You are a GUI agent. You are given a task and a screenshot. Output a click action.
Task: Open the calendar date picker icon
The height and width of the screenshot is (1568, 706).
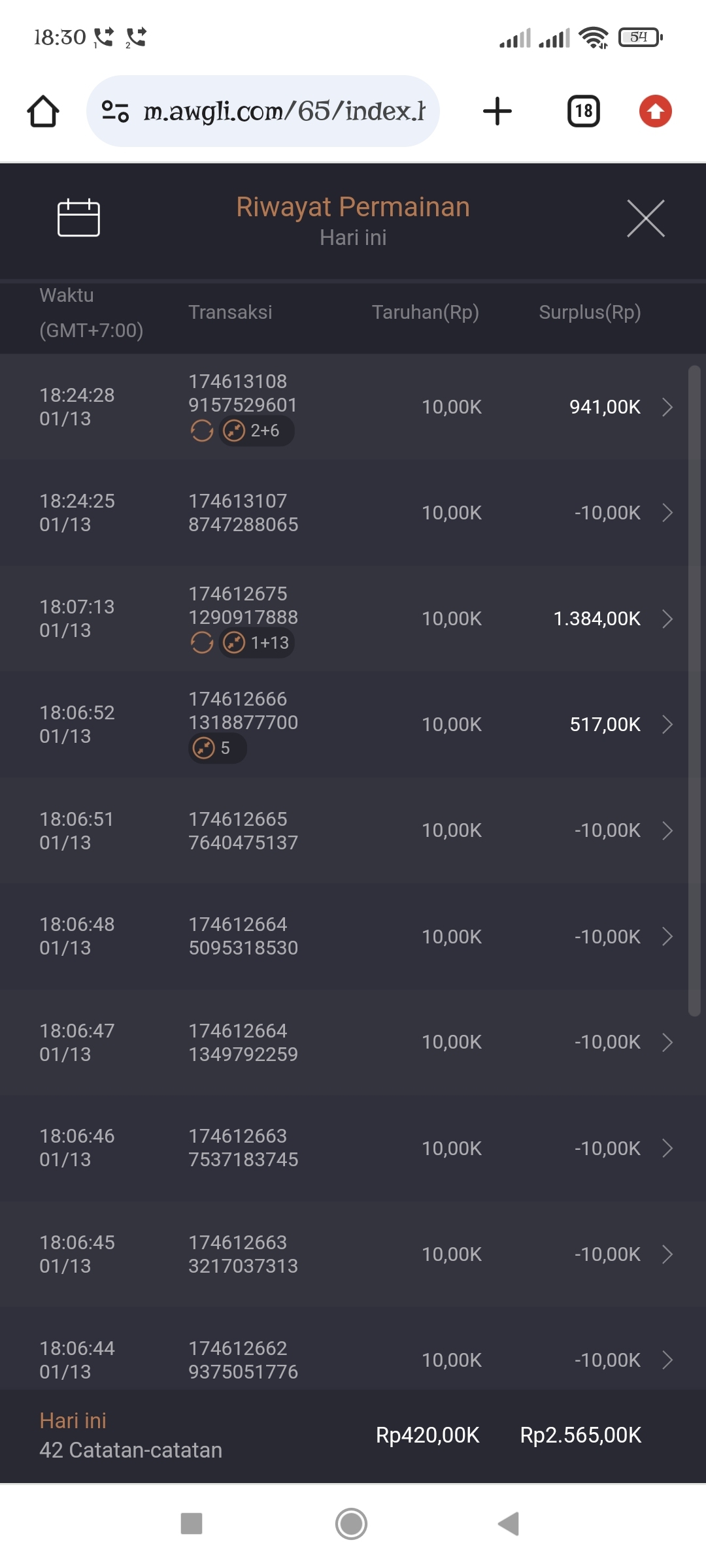tap(78, 218)
